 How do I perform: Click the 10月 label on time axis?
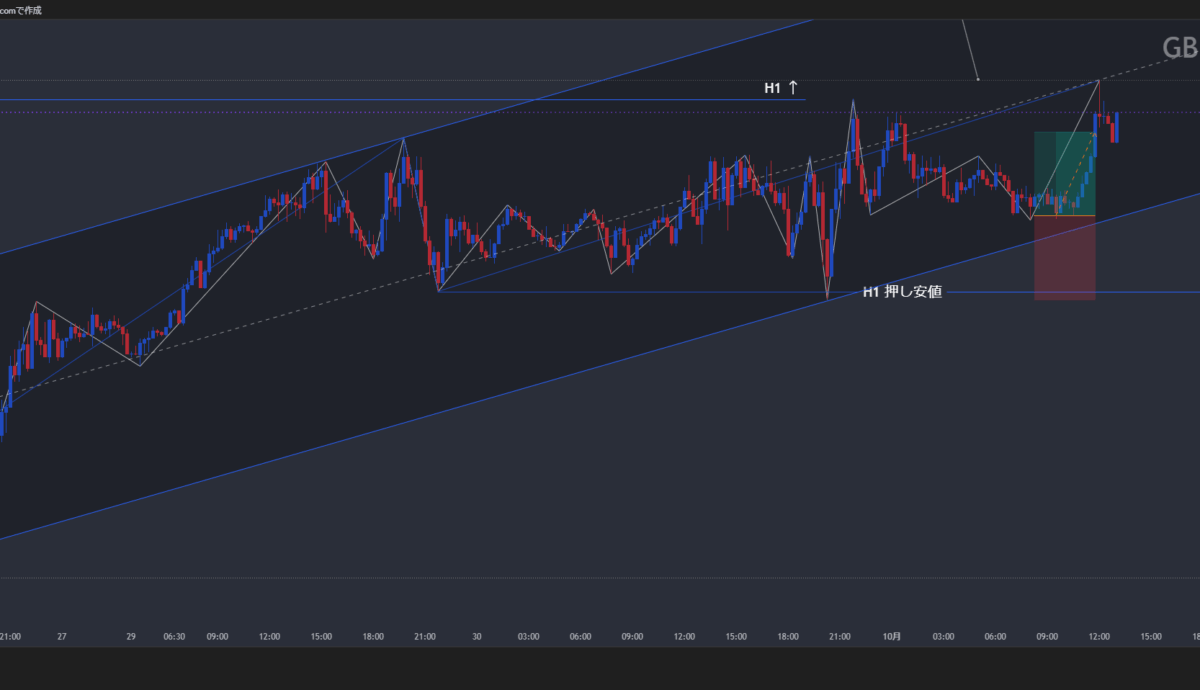pos(892,636)
